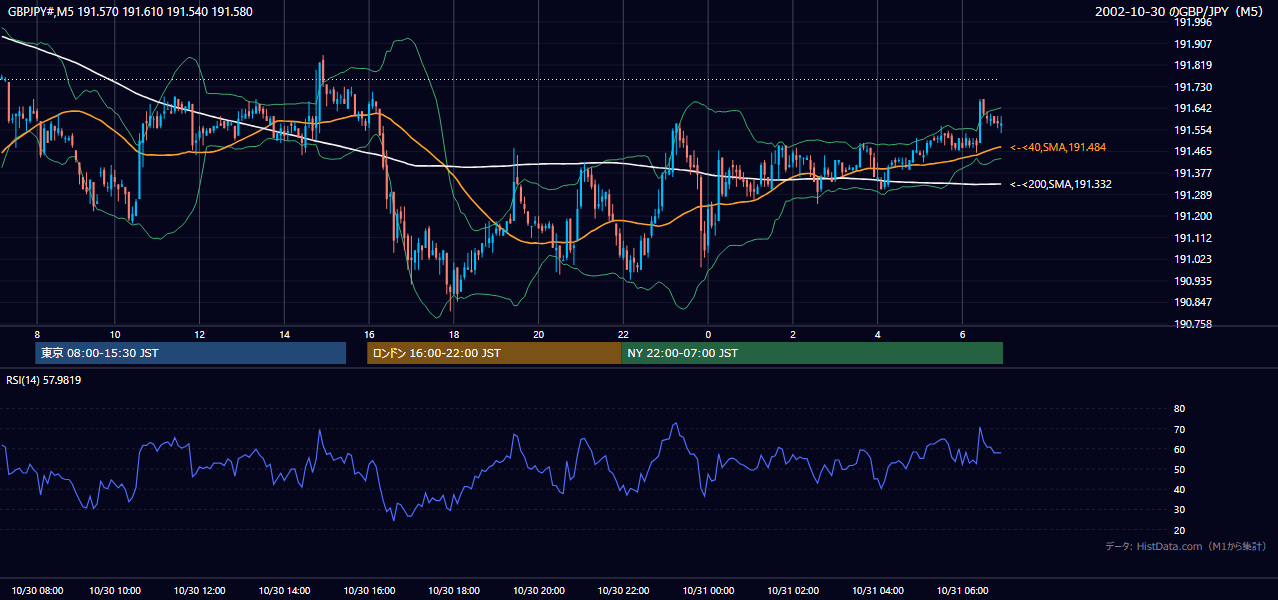Click the 200 SMA 191.332 label
This screenshot has width=1278, height=600.
tap(1060, 184)
